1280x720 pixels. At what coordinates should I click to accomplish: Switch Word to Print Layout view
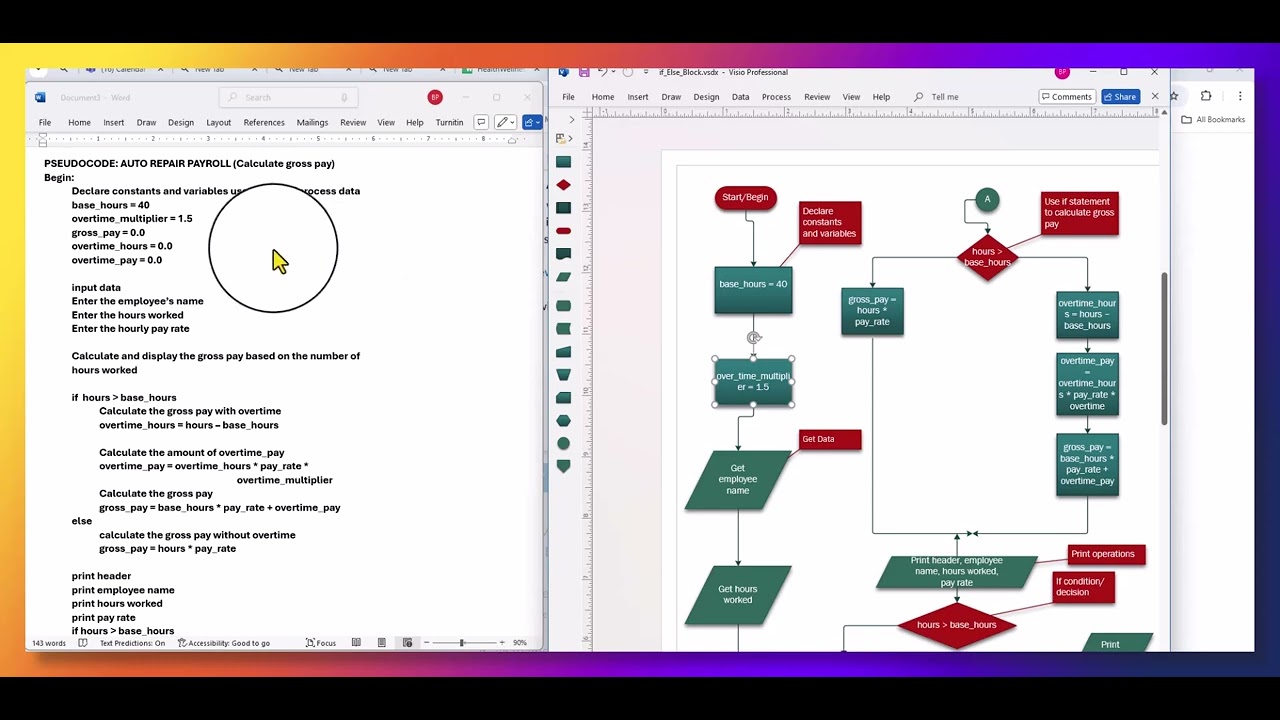381,643
